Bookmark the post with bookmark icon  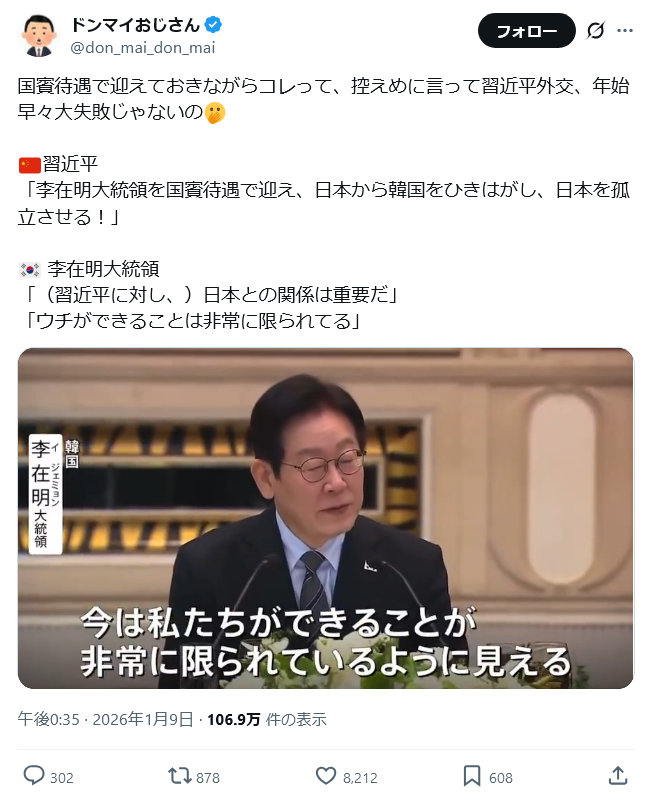coord(472,776)
